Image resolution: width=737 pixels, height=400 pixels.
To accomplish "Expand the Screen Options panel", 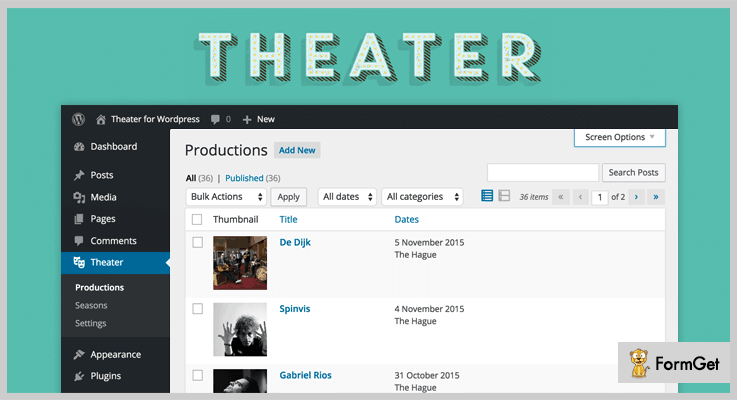I will (619, 137).
